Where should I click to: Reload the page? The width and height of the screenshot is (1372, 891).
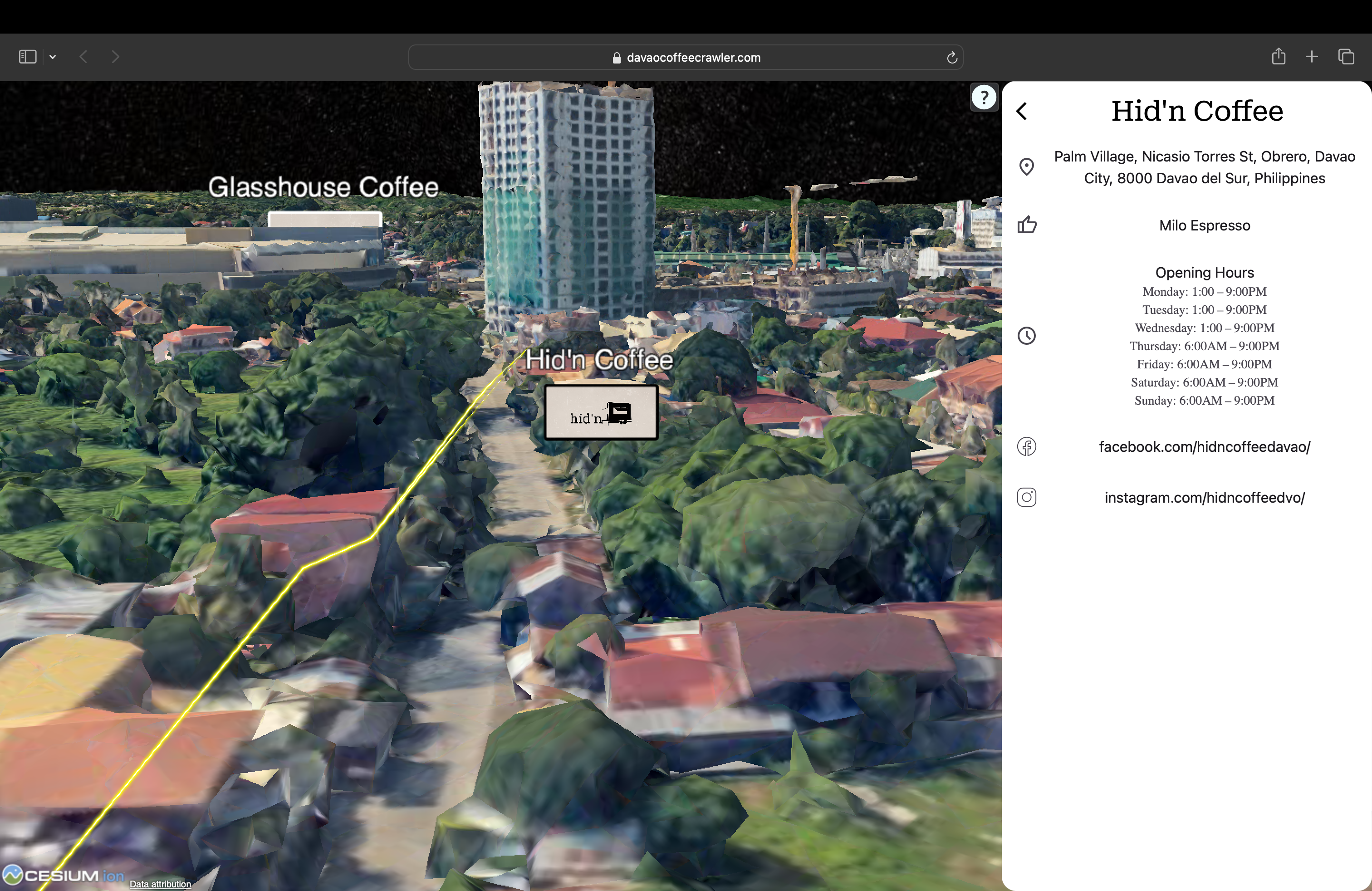[952, 58]
